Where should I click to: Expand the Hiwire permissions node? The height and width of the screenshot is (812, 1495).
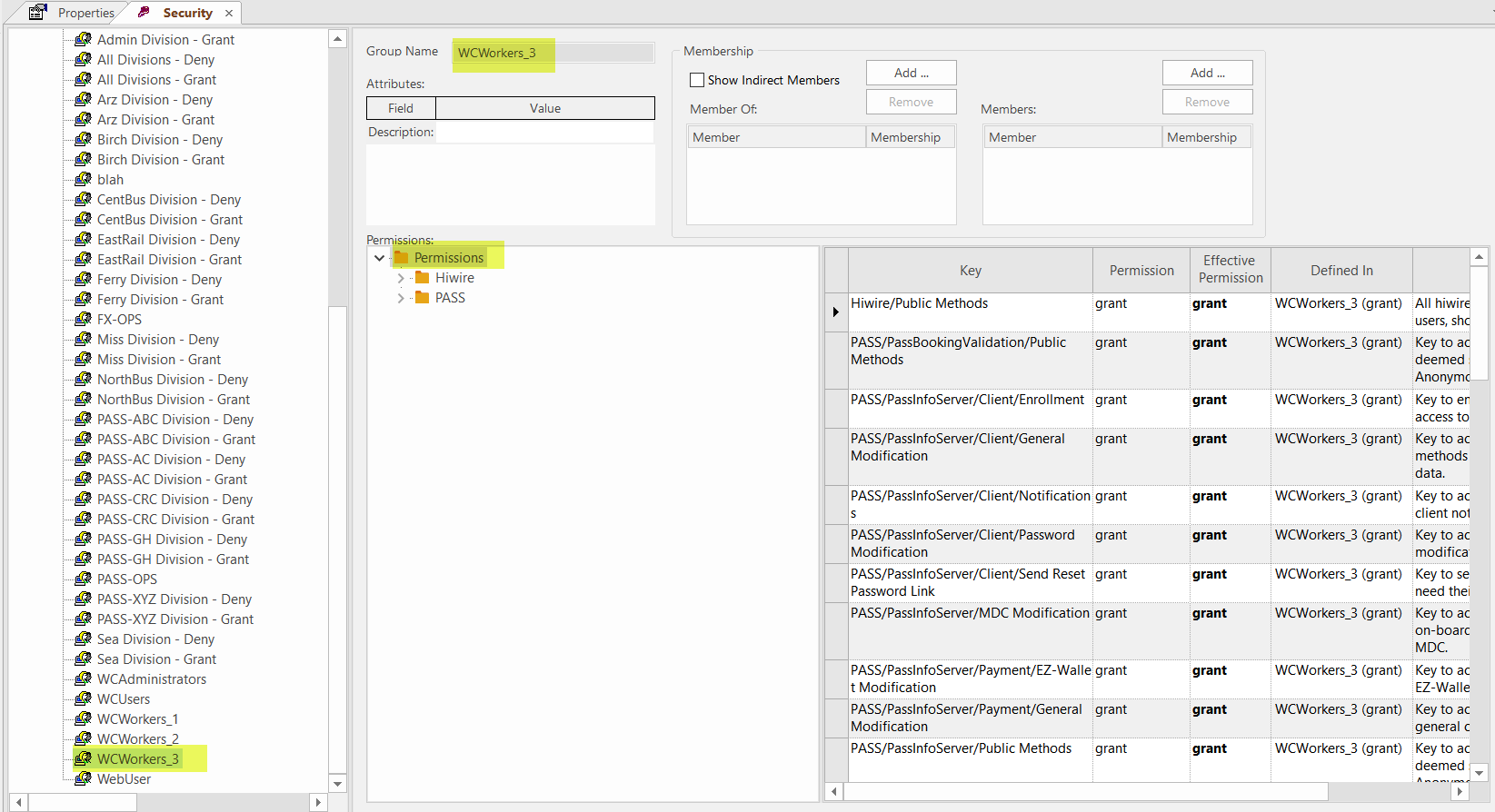pyautogui.click(x=401, y=278)
